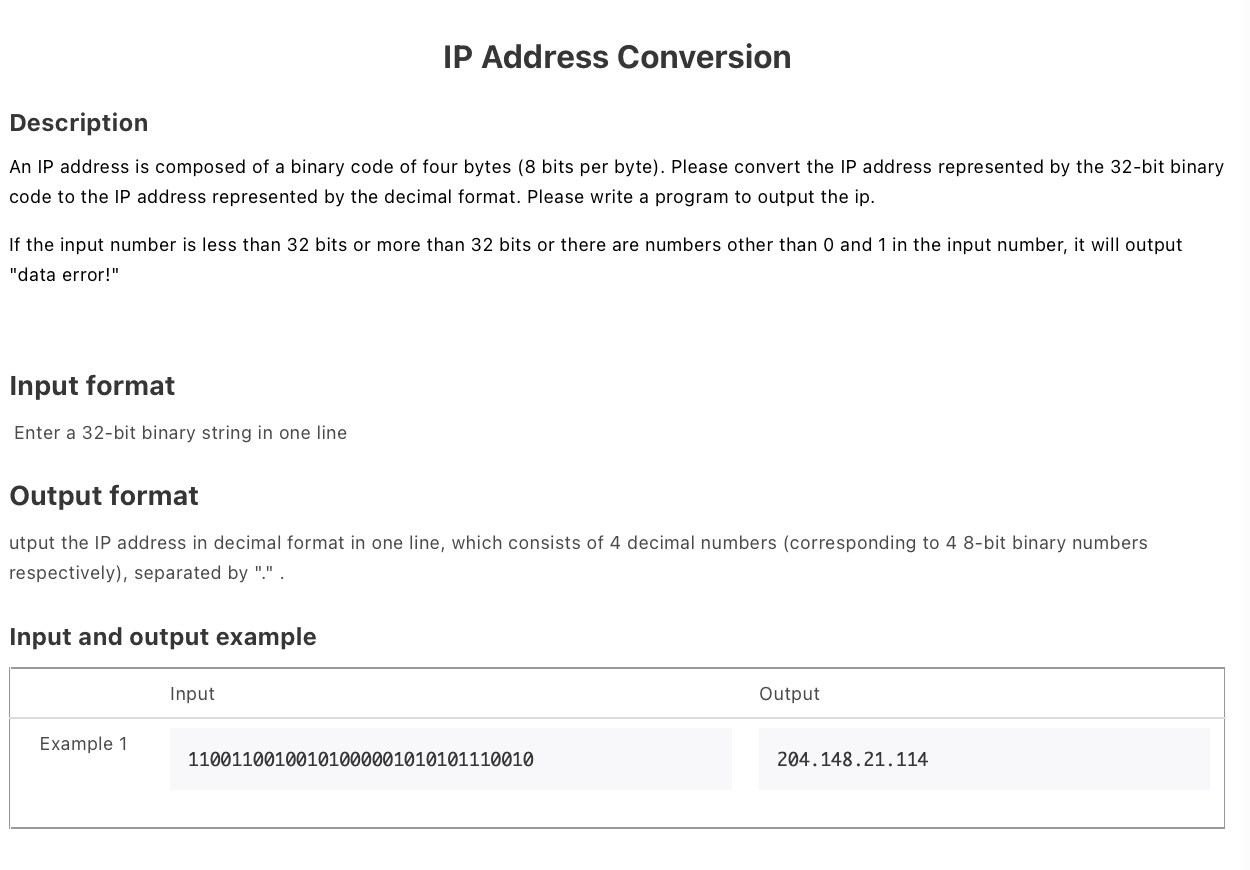Select the Description heading
Image resolution: width=1250 pixels, height=870 pixels.
pos(79,123)
